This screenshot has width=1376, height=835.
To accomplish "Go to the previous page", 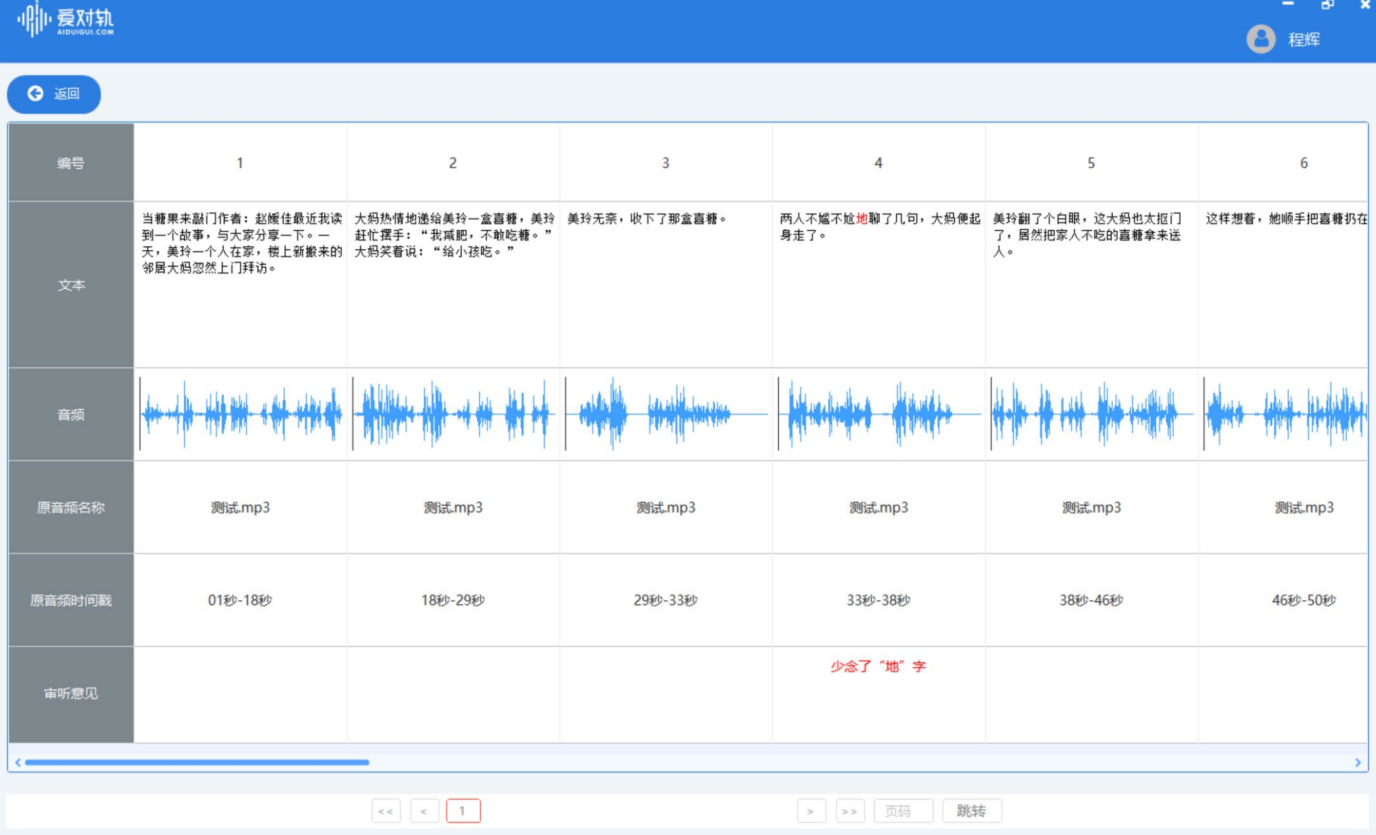I will [424, 811].
